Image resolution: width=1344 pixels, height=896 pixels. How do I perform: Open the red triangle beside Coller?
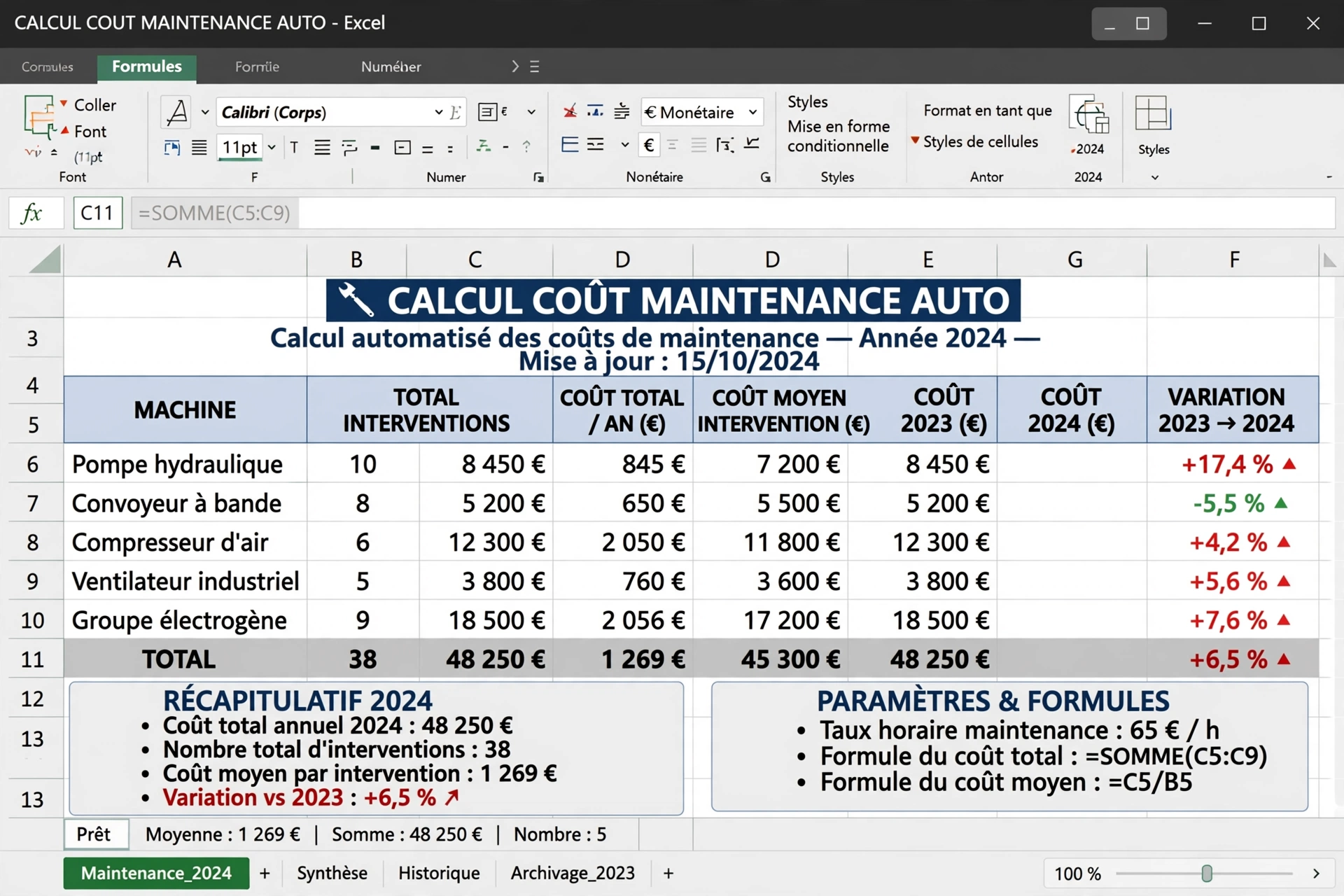tap(64, 104)
